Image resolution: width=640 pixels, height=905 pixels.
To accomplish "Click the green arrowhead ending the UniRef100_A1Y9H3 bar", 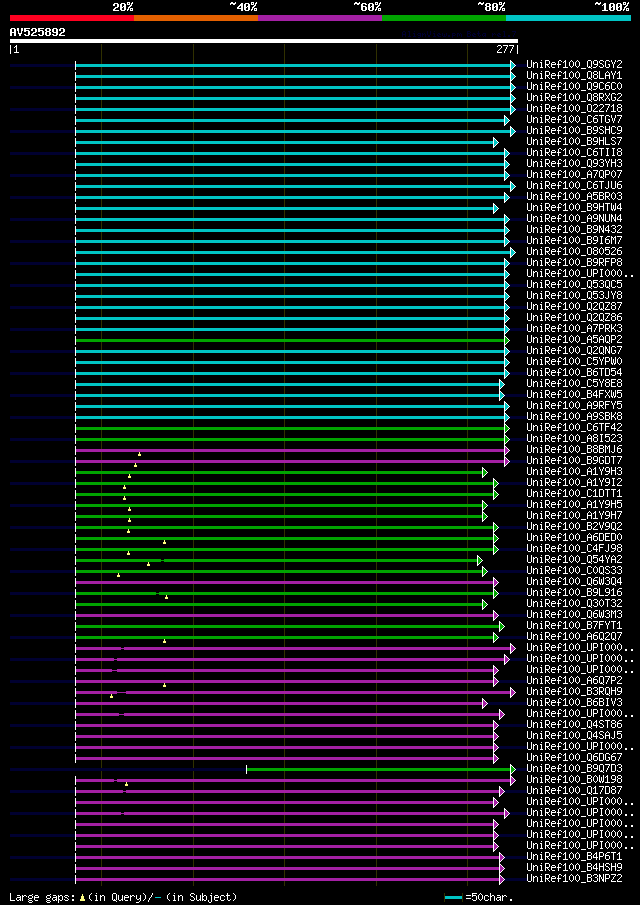I will tap(485, 473).
